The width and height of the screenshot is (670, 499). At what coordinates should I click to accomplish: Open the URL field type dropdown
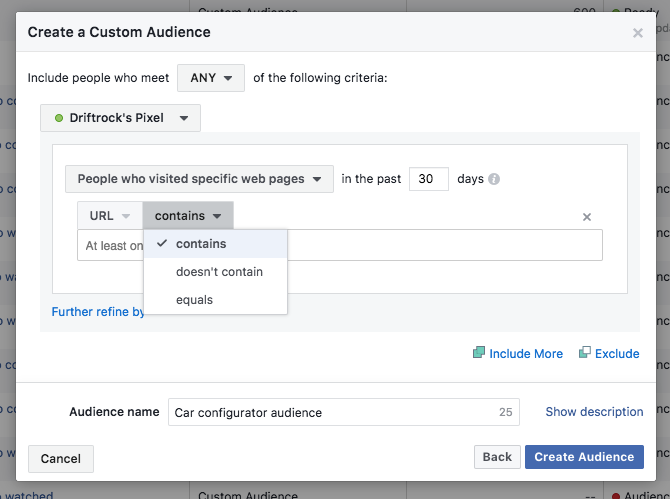109,216
